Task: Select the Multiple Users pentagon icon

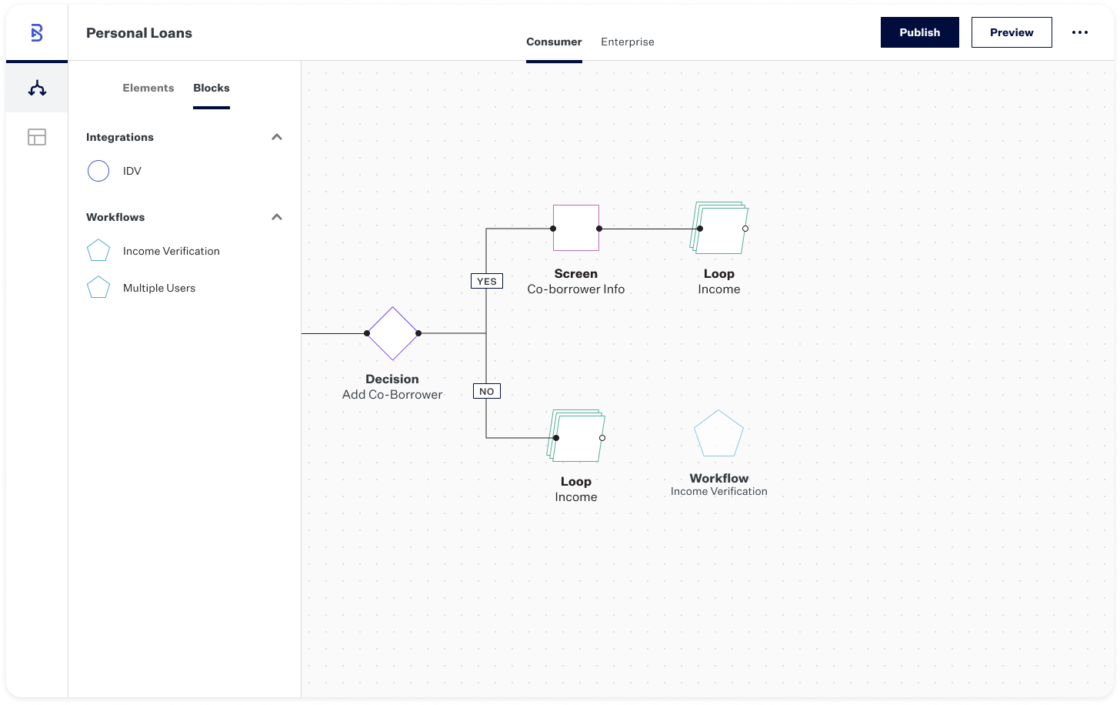Action: (98, 288)
